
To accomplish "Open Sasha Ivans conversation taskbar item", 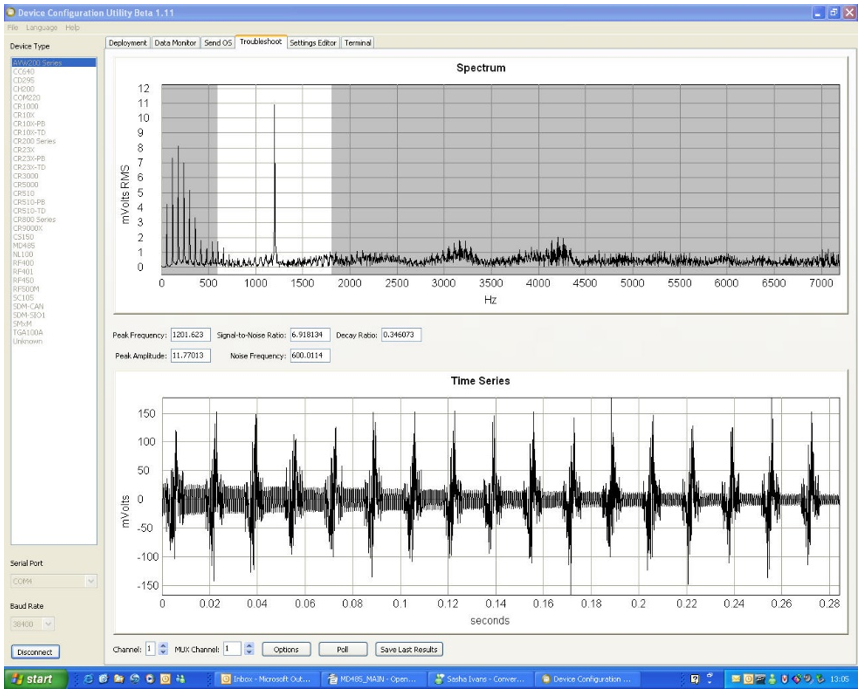I will pos(481,680).
